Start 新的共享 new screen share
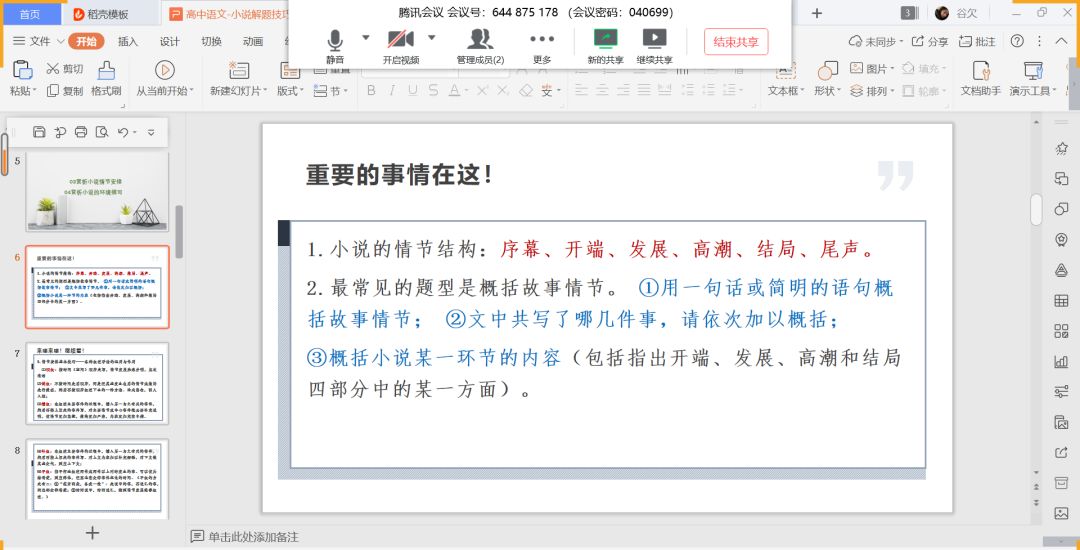 coord(605,42)
